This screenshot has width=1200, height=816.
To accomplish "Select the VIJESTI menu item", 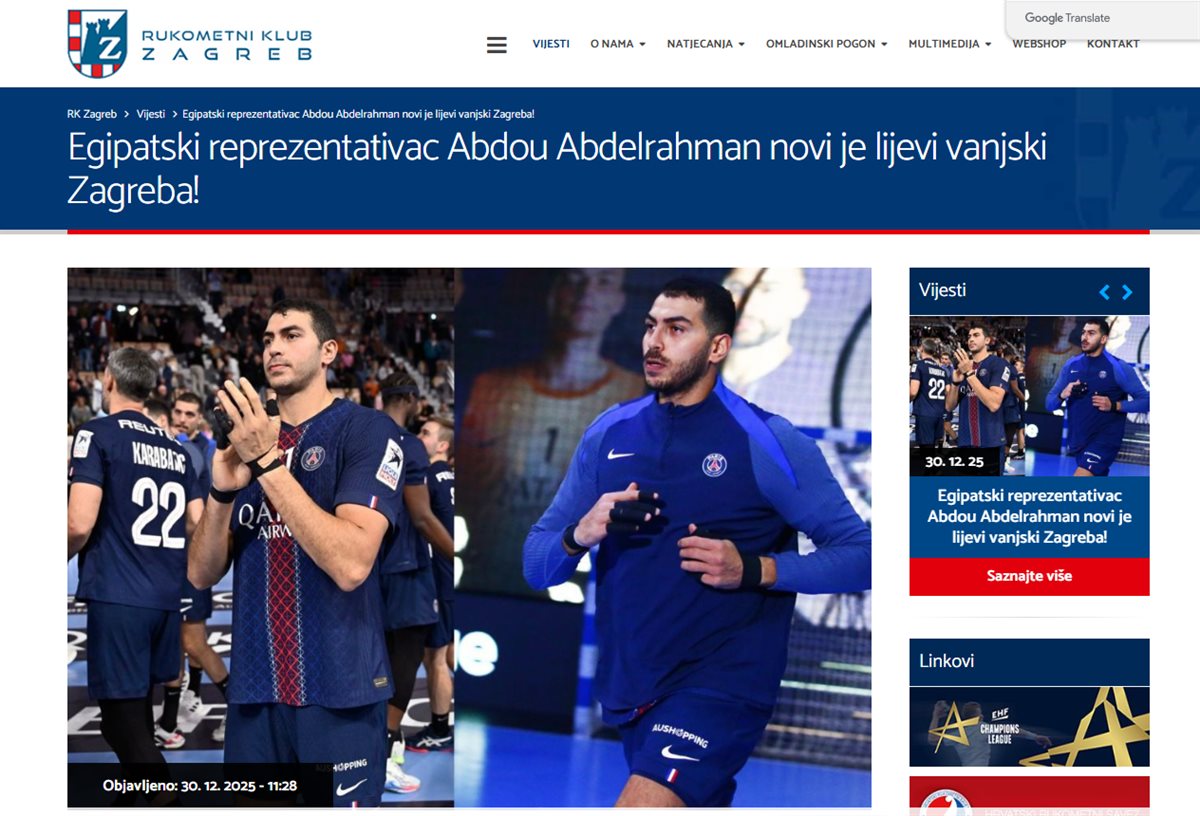I will click(551, 44).
